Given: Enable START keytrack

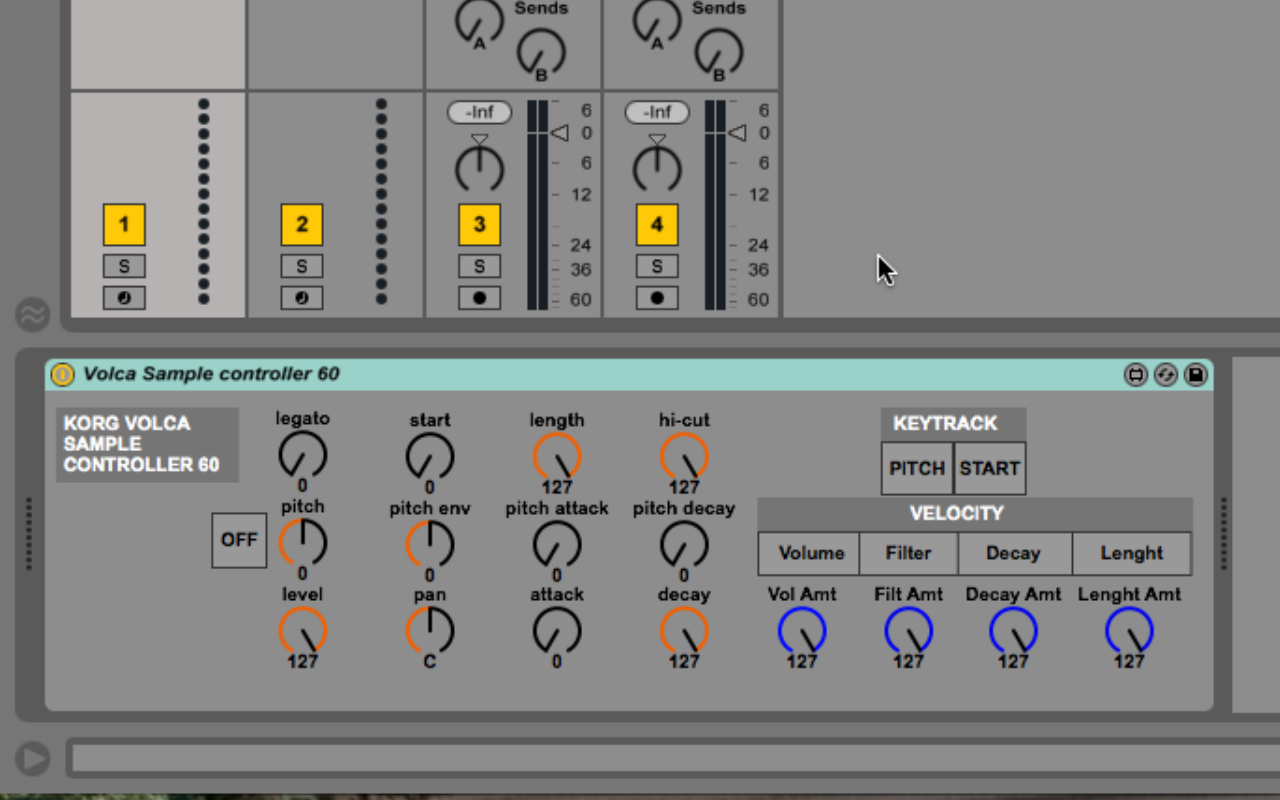Looking at the screenshot, I should [x=989, y=468].
